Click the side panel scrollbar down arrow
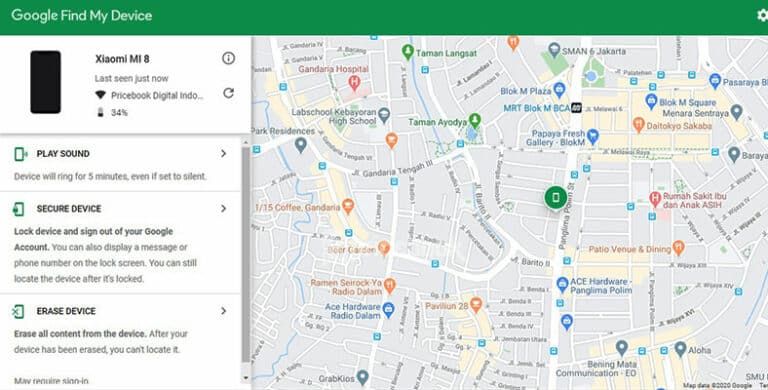768x390 pixels. pyautogui.click(x=246, y=378)
